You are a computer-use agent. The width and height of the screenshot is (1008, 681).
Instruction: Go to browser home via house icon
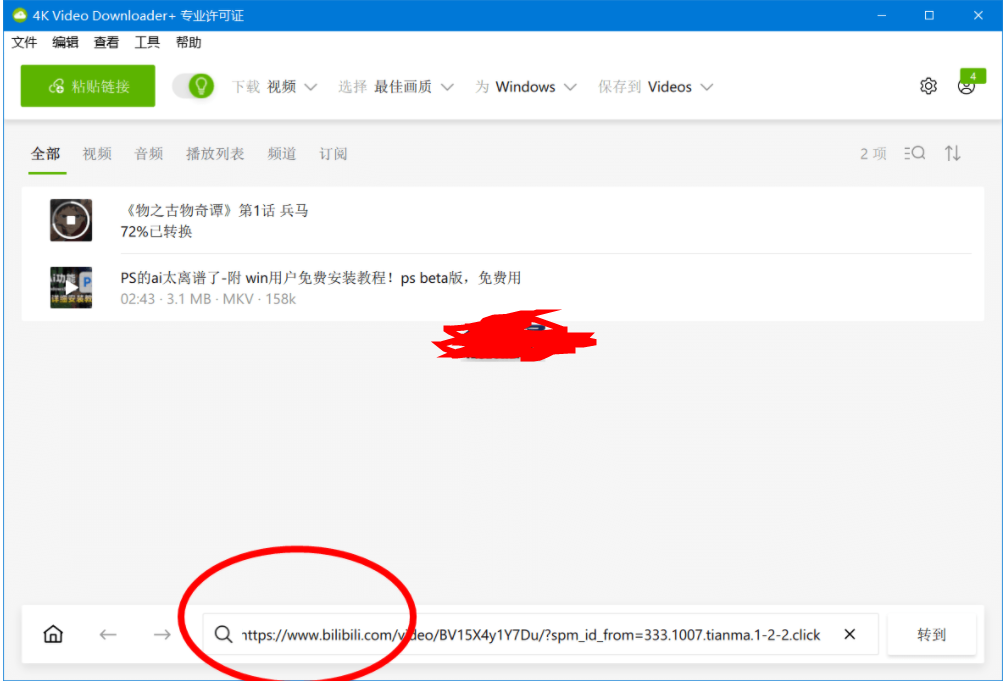(x=53, y=635)
